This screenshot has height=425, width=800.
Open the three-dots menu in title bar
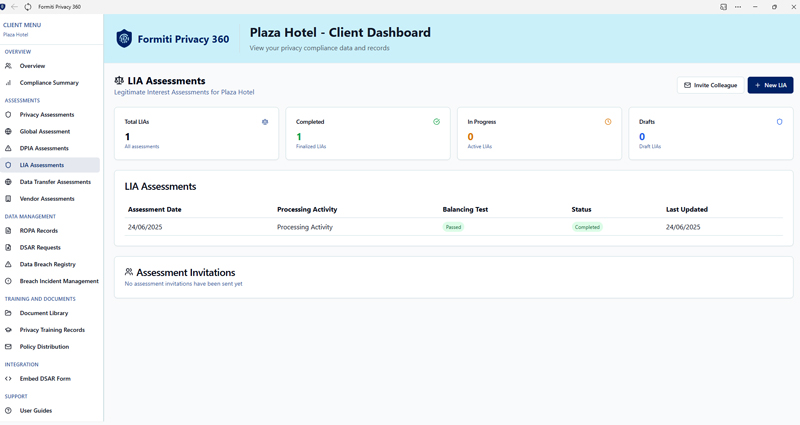[739, 7]
